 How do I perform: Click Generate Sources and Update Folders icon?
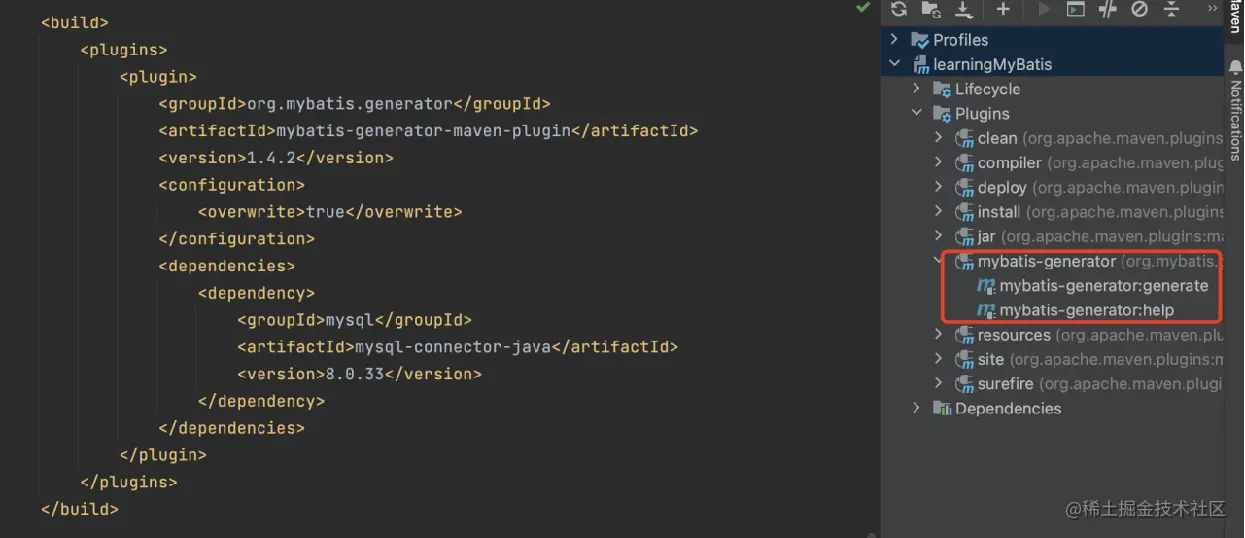pyautogui.click(x=931, y=9)
